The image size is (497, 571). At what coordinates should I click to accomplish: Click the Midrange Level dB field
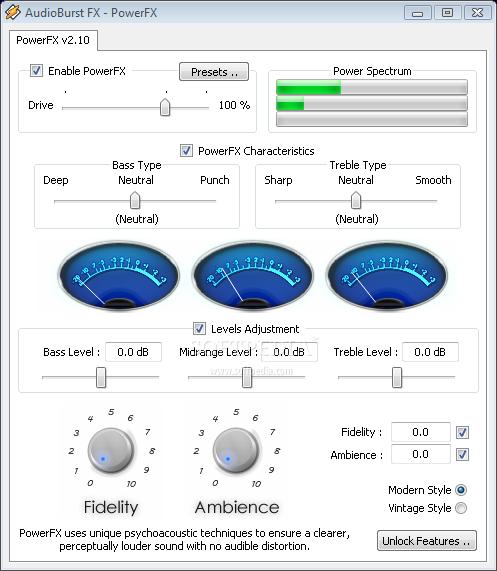(x=289, y=352)
